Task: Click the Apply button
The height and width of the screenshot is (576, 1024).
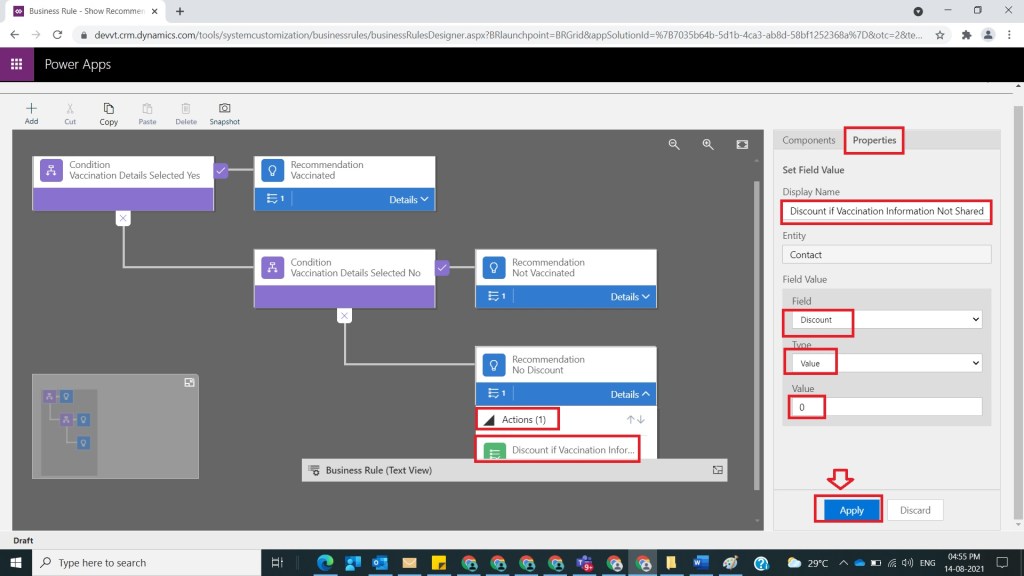Action: (851, 510)
